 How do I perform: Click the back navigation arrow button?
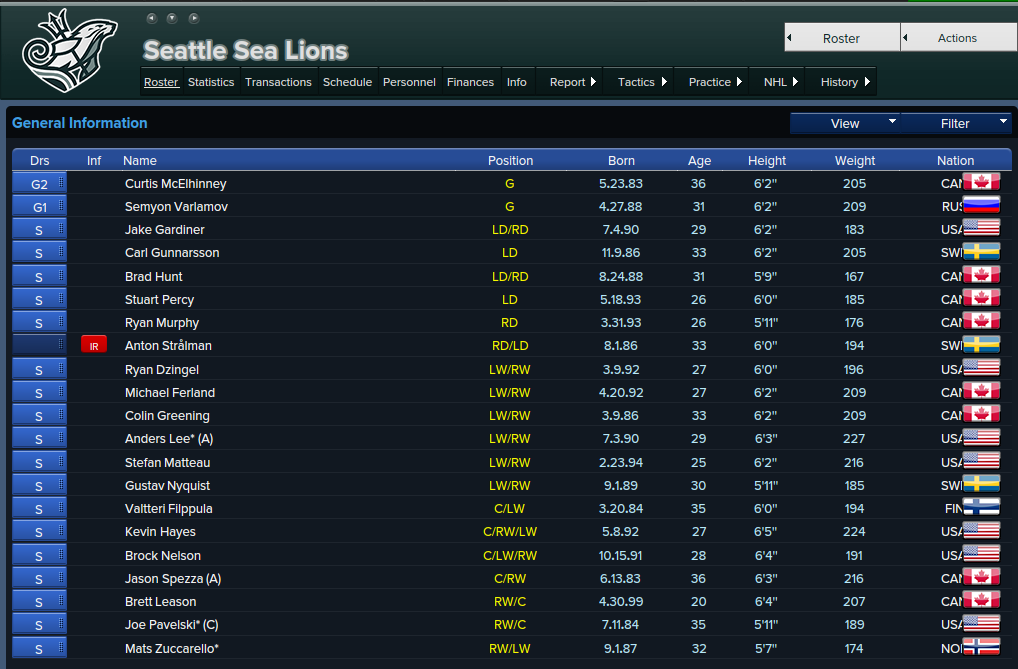[151, 18]
